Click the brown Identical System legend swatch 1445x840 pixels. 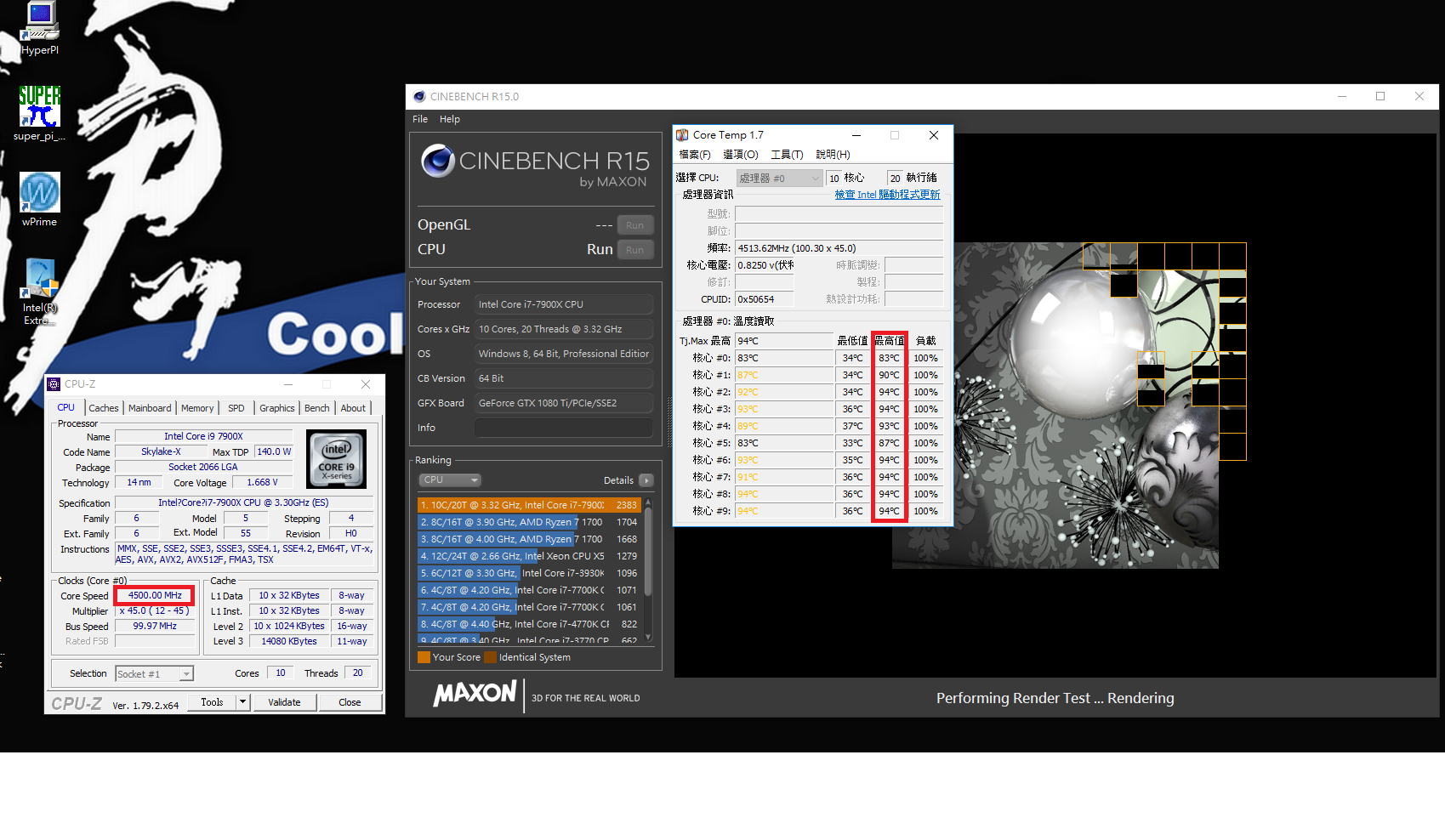[490, 657]
